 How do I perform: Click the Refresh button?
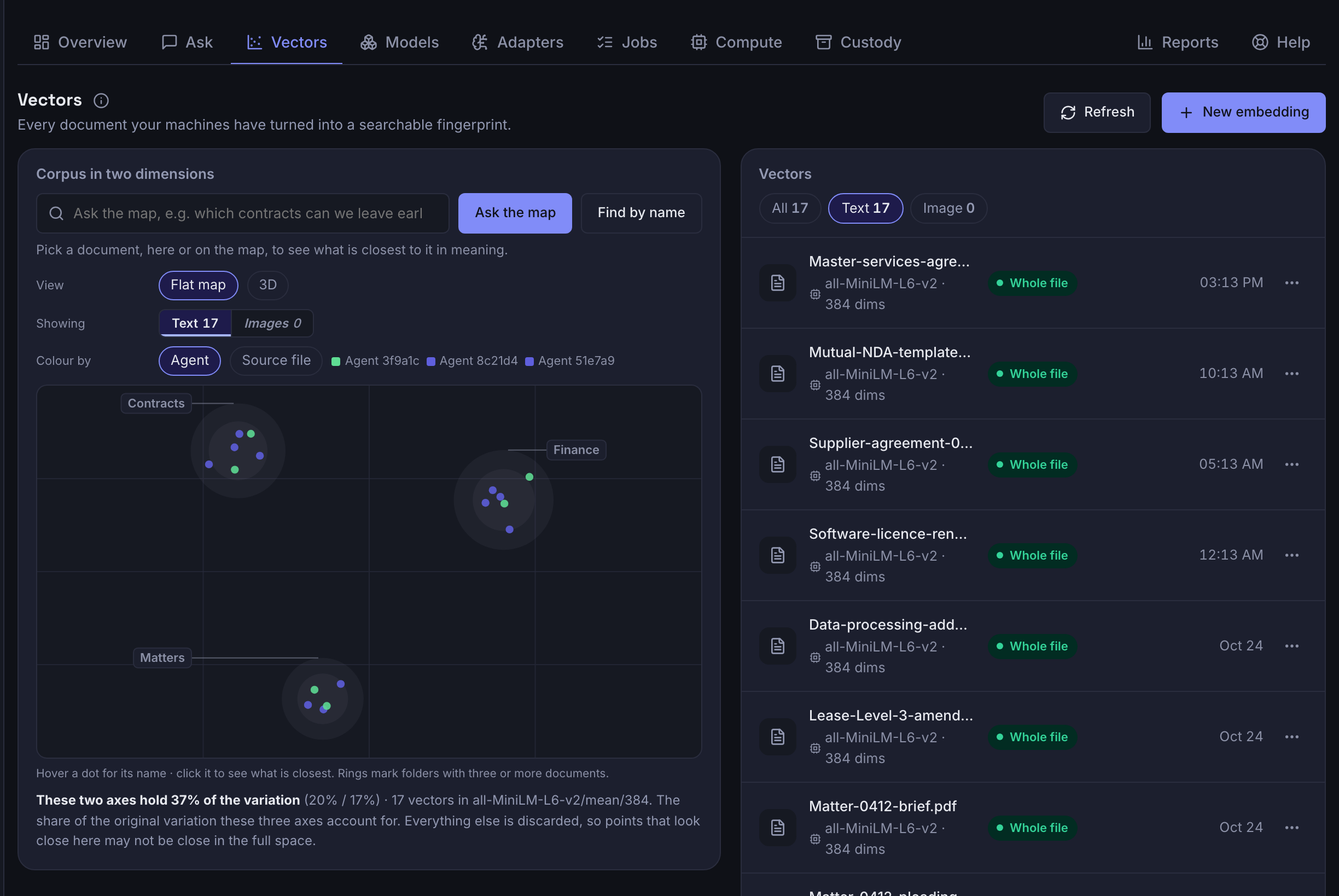coord(1097,113)
